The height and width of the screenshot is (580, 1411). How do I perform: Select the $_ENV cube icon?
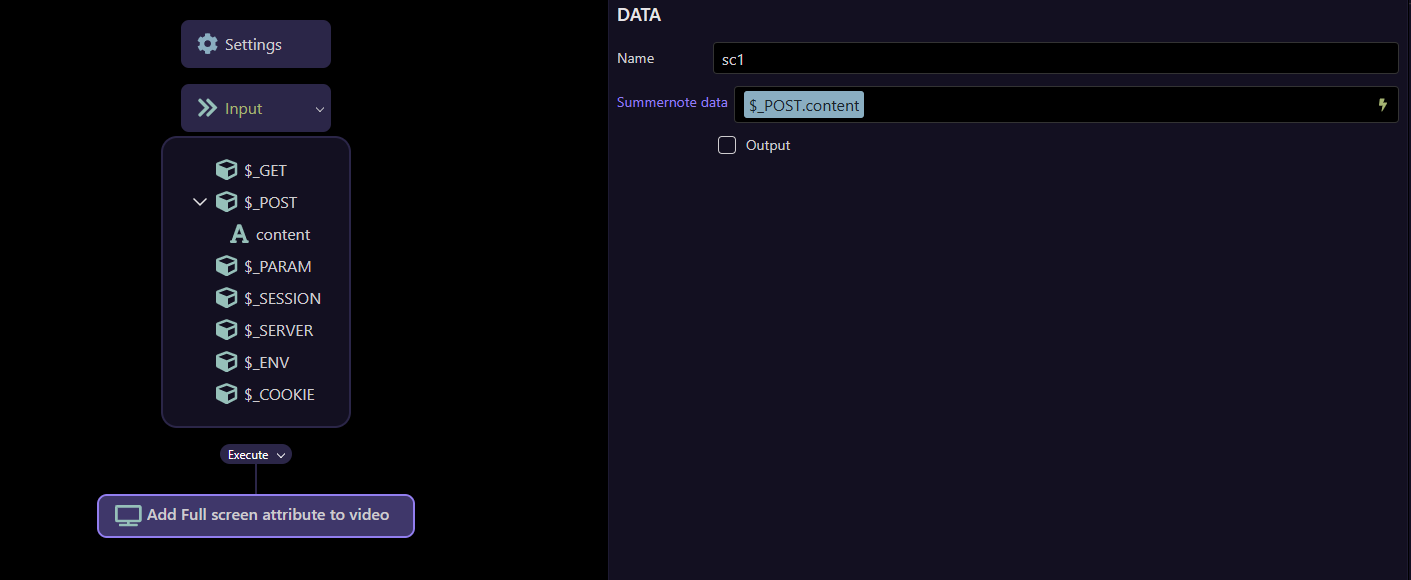pyautogui.click(x=227, y=362)
